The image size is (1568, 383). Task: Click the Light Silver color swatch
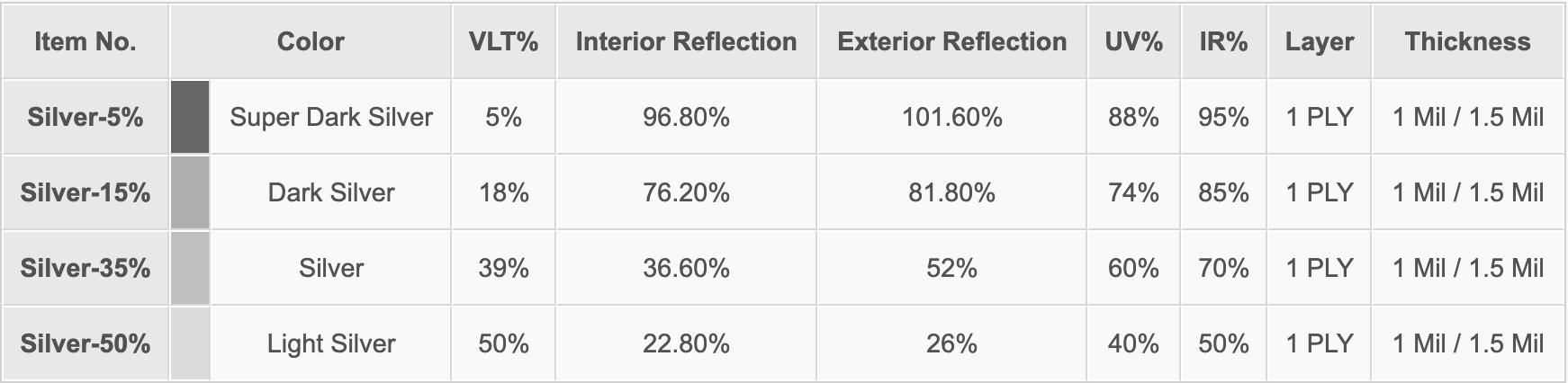190,343
